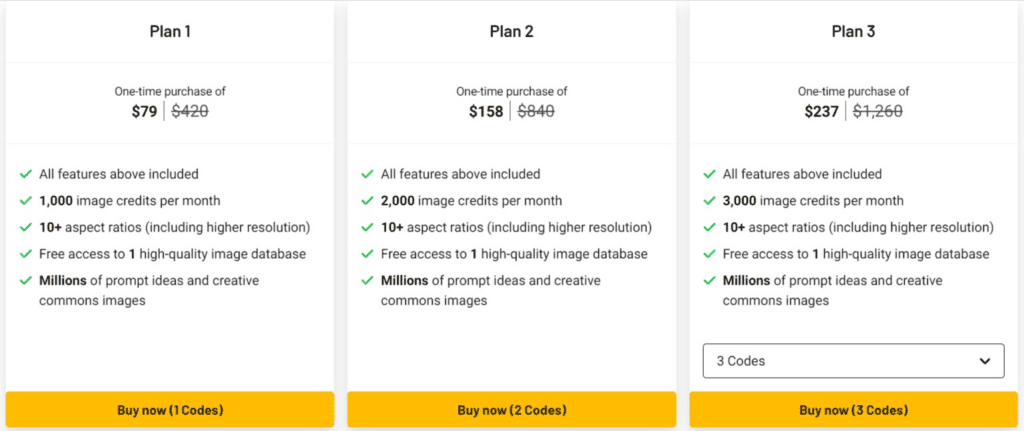Click the $79 price in Plan 1

[x=144, y=112]
